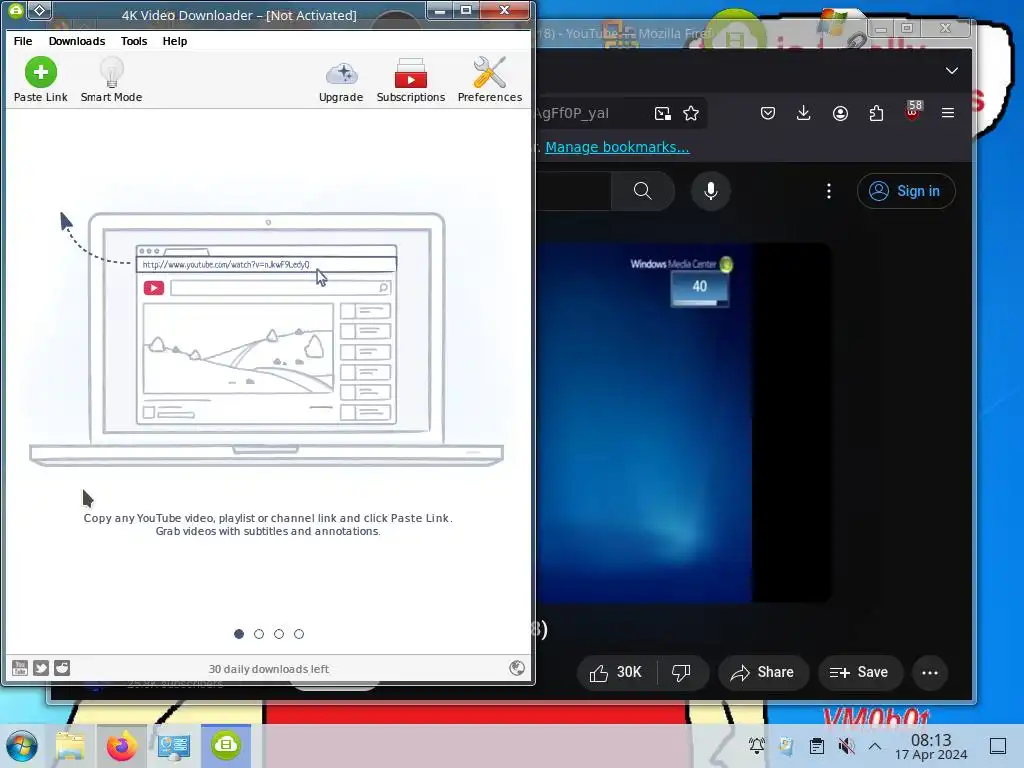Click the YouTube Sign in button
This screenshot has height=768, width=1024.
(x=906, y=191)
